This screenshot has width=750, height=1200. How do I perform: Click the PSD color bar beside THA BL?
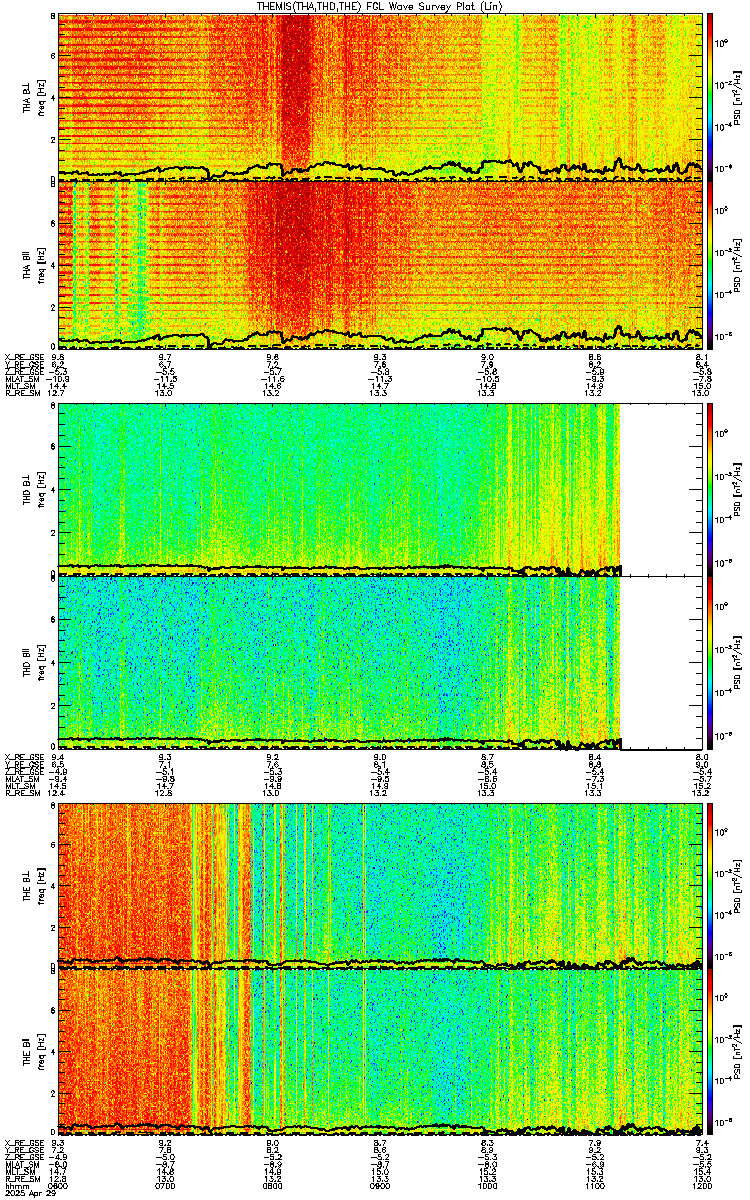710,96
